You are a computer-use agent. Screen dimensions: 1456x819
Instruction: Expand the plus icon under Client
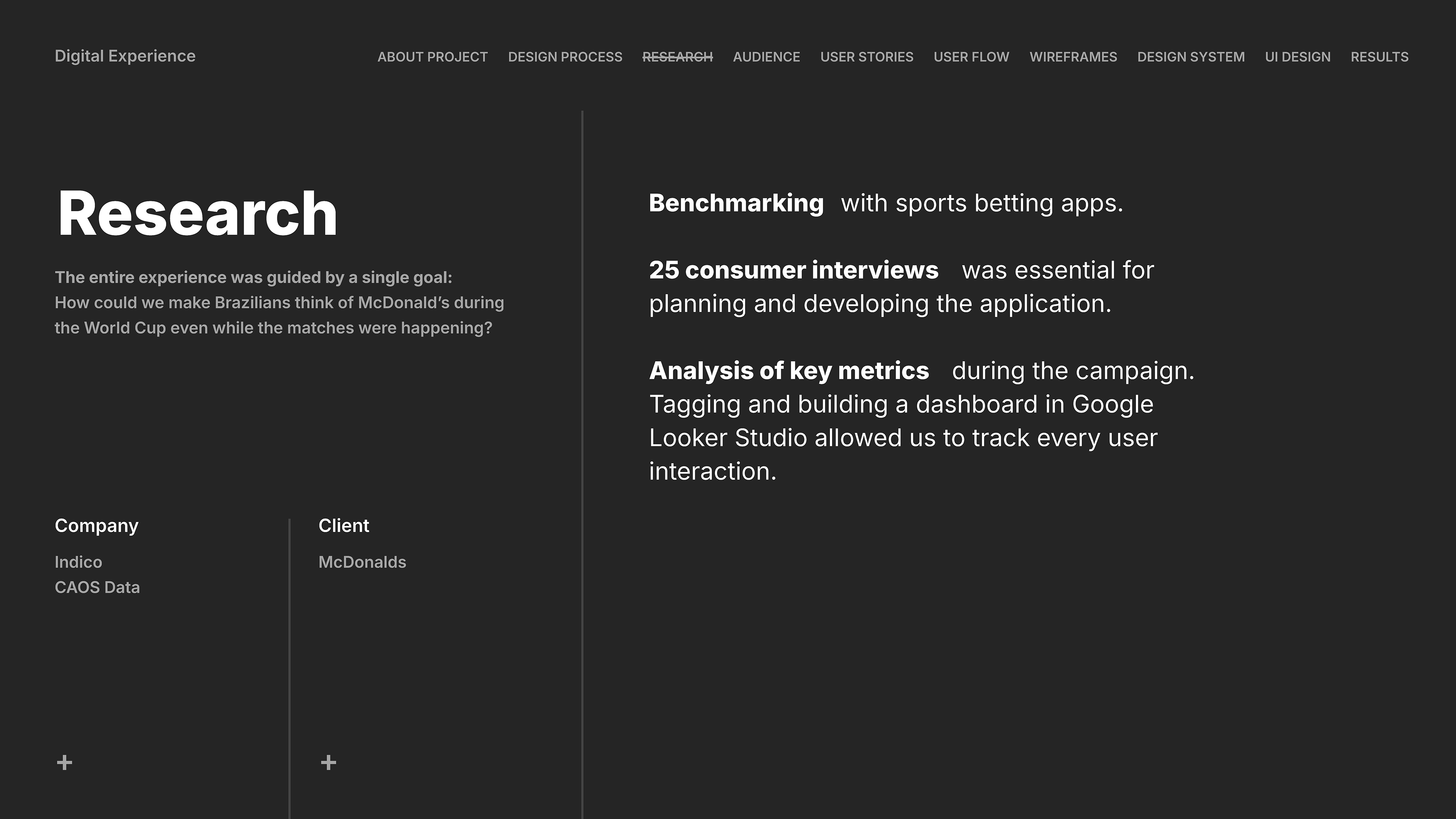pos(328,763)
